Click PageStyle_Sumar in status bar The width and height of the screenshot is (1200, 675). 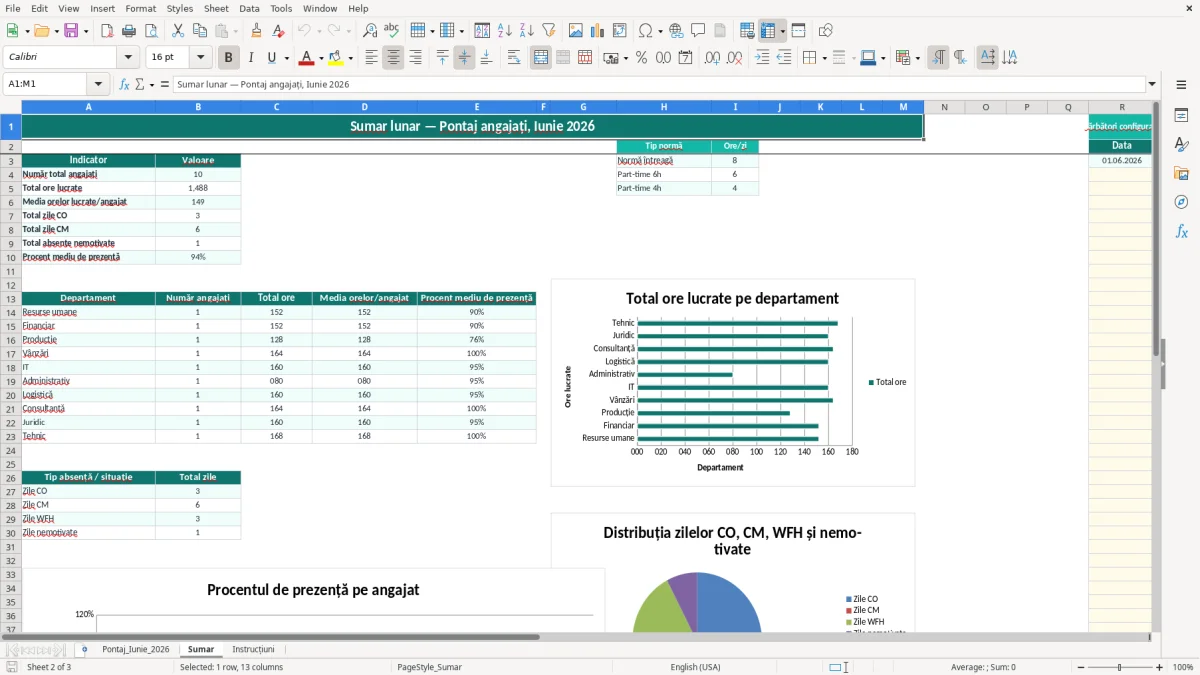click(430, 667)
